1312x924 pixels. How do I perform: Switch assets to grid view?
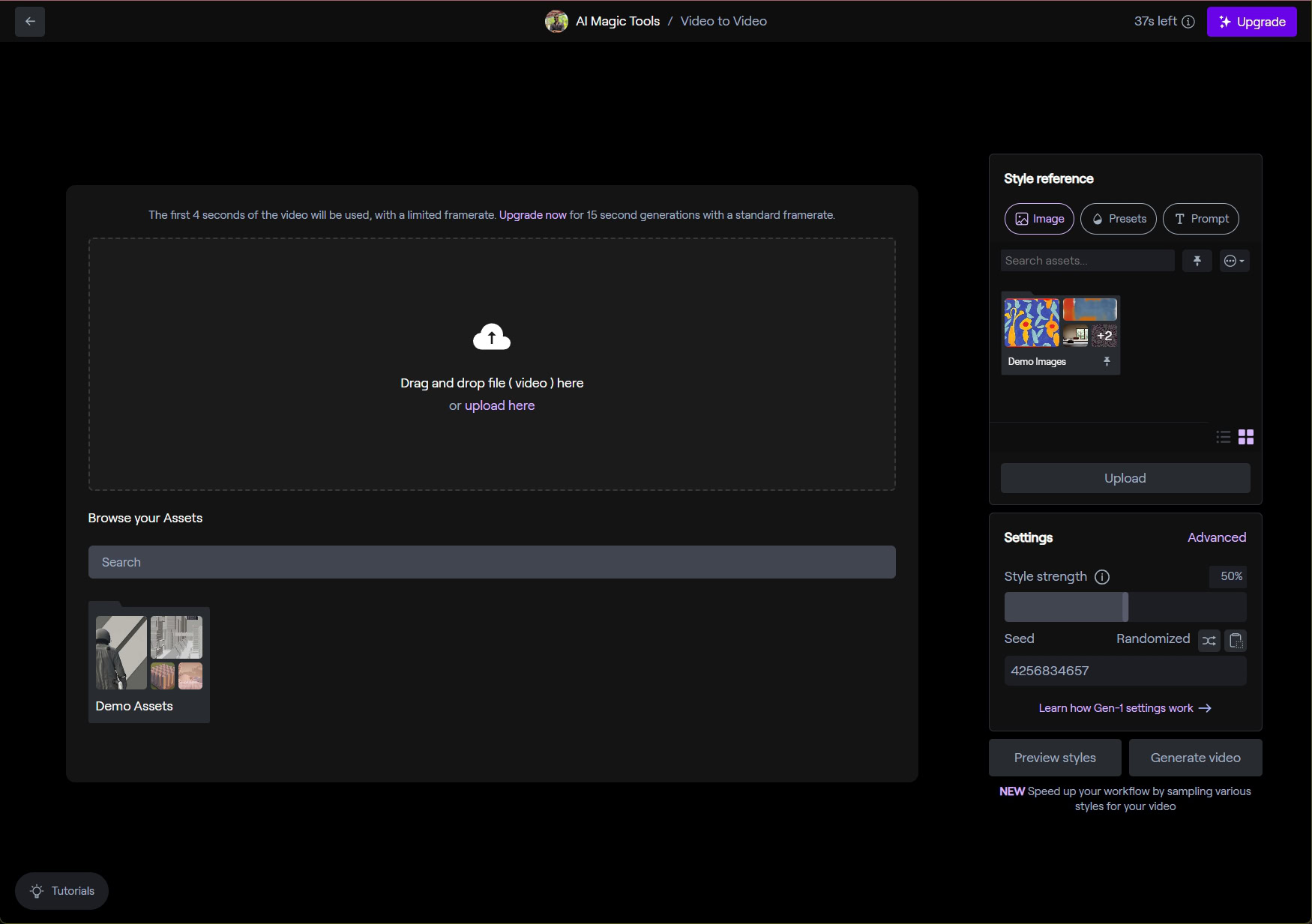tap(1246, 437)
